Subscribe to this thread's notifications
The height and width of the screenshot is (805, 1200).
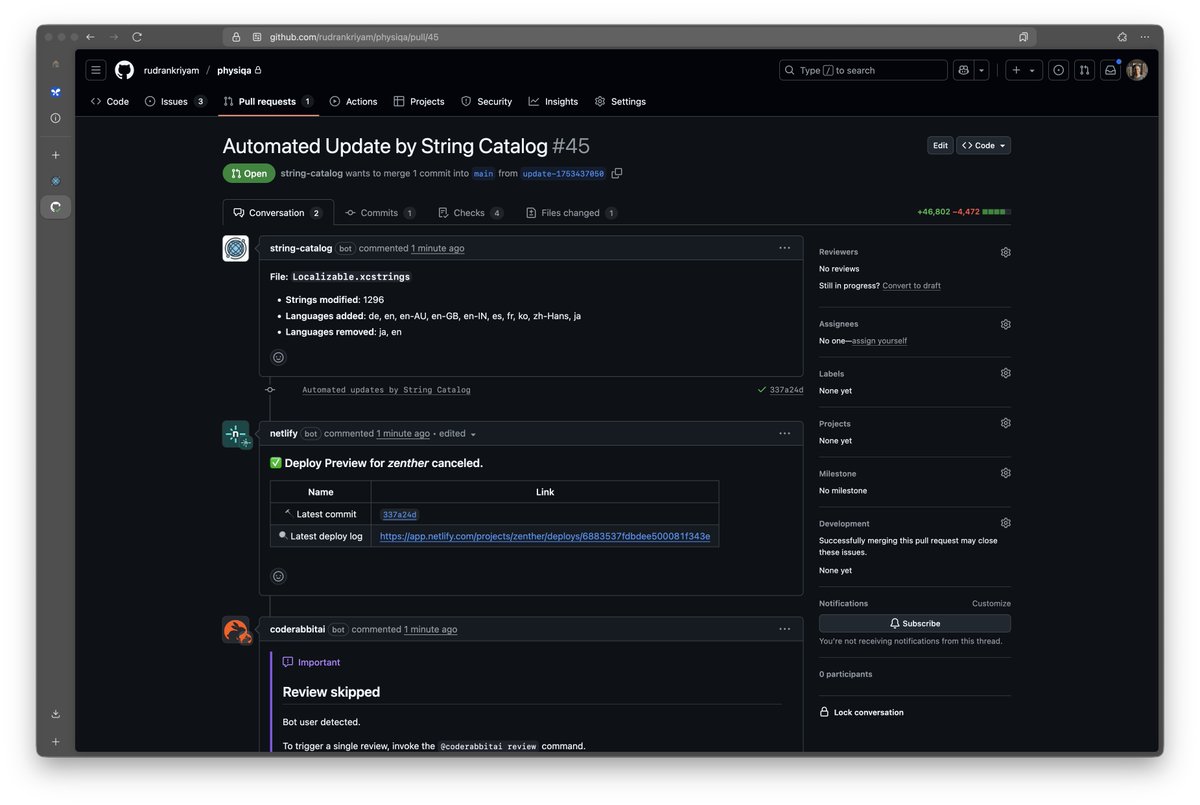(x=915, y=623)
